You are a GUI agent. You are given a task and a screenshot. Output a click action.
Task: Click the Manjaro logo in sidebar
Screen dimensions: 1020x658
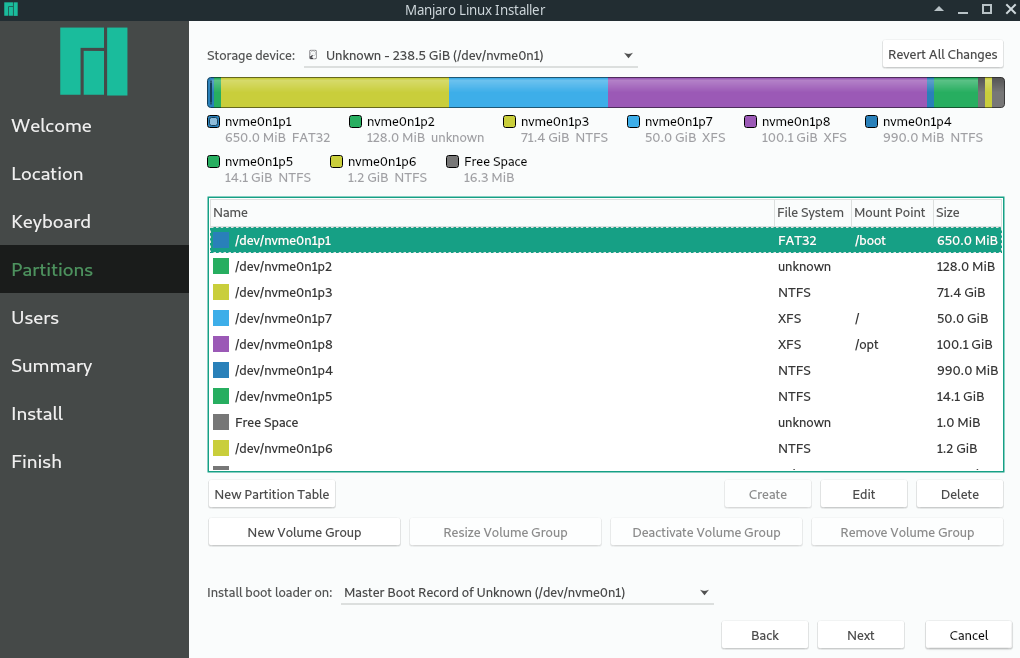click(x=94, y=61)
